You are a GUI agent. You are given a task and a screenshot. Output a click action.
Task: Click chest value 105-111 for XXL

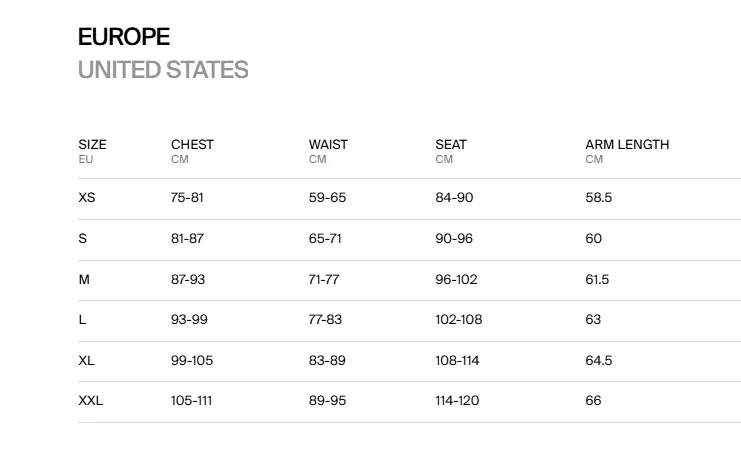(x=191, y=400)
